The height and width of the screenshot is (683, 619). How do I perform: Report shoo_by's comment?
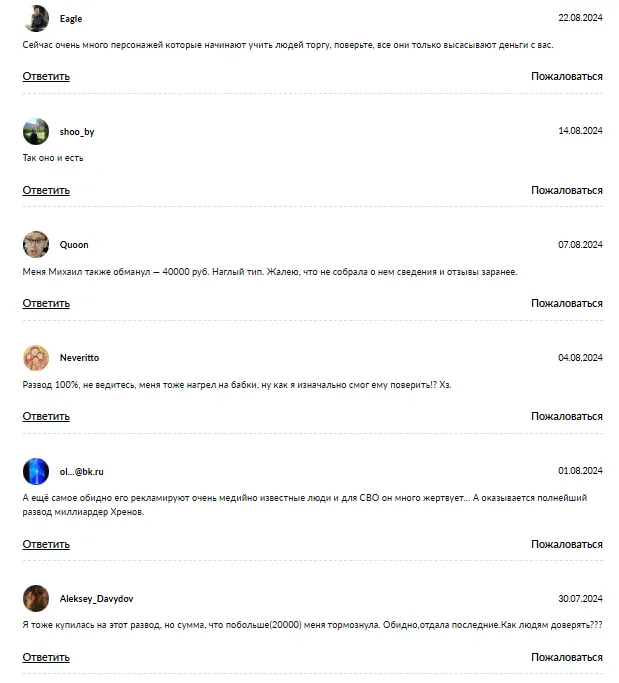[567, 190]
